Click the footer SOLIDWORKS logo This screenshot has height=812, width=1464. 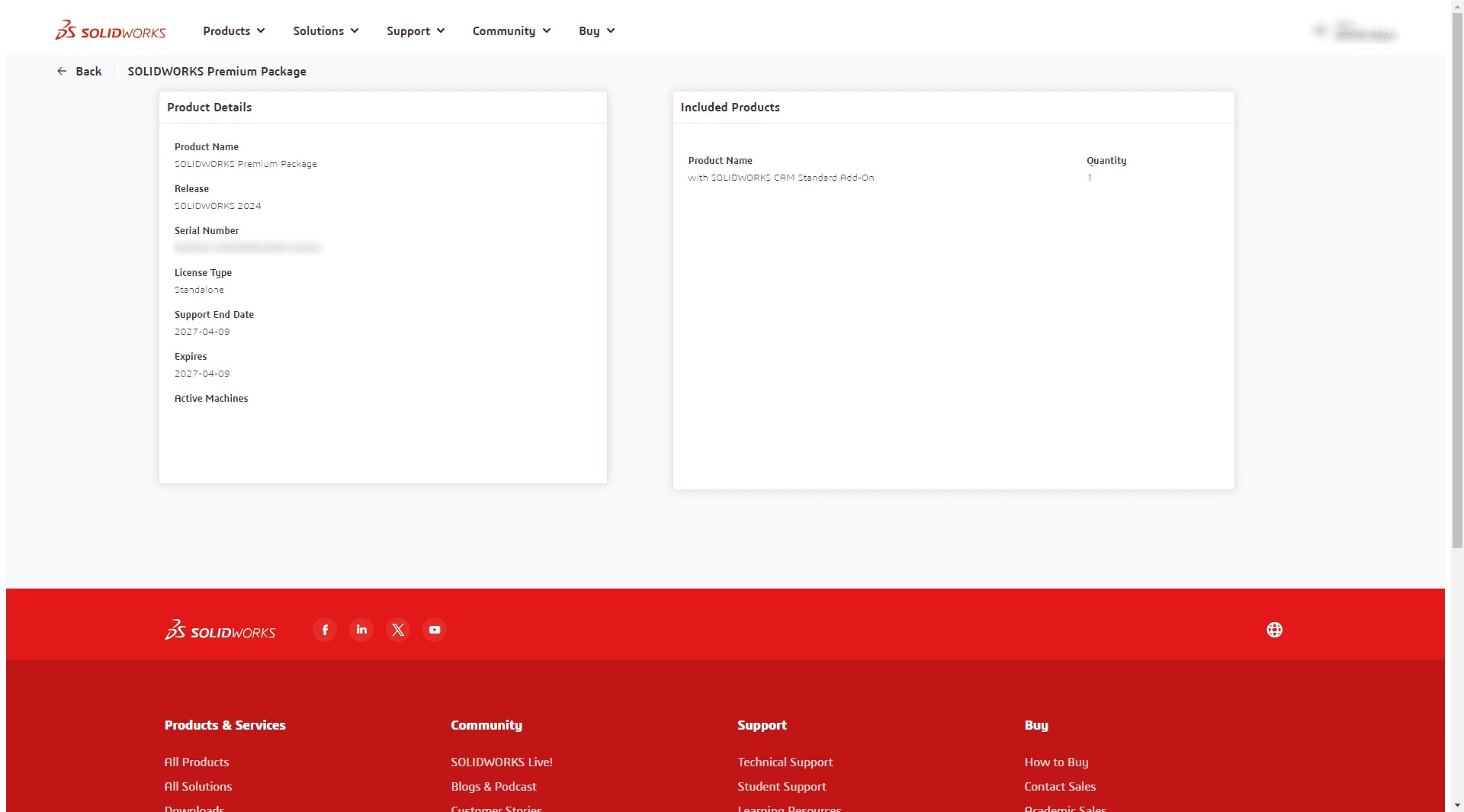(220, 630)
